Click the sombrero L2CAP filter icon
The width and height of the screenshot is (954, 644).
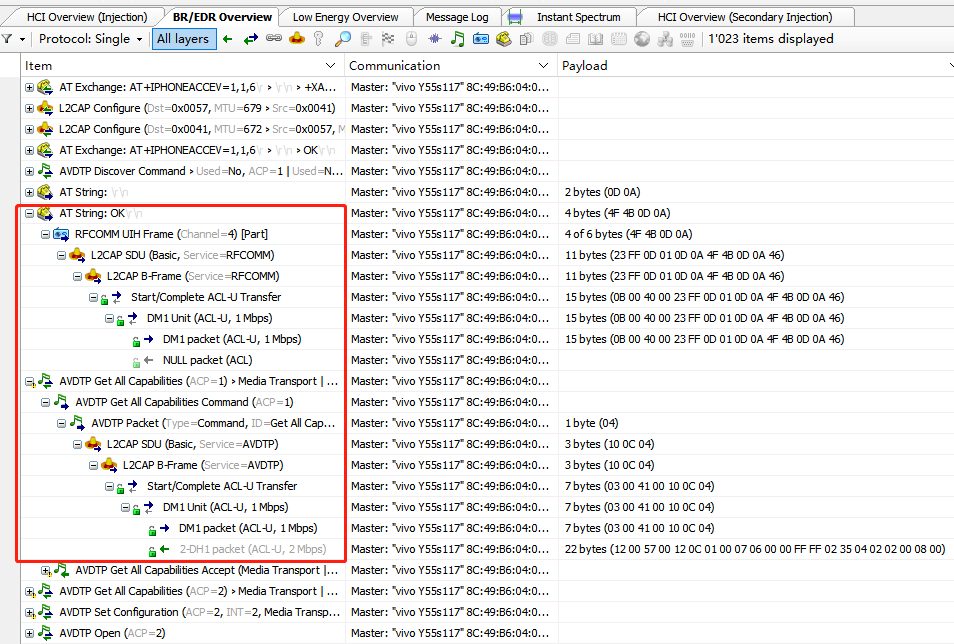(x=296, y=39)
